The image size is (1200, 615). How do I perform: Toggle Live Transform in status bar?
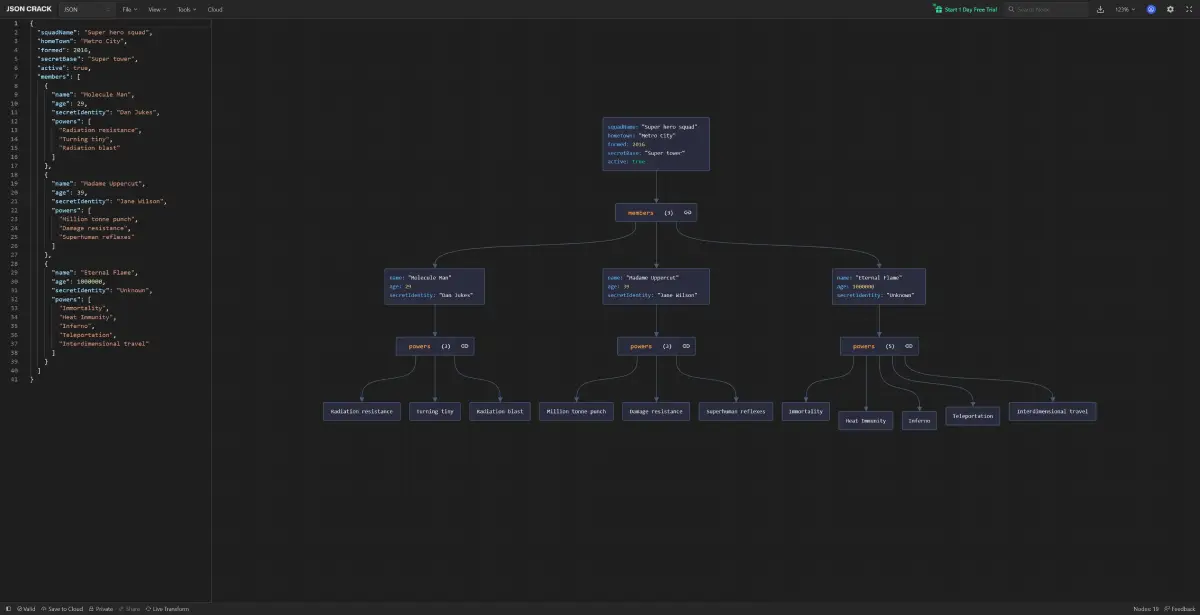coord(166,608)
